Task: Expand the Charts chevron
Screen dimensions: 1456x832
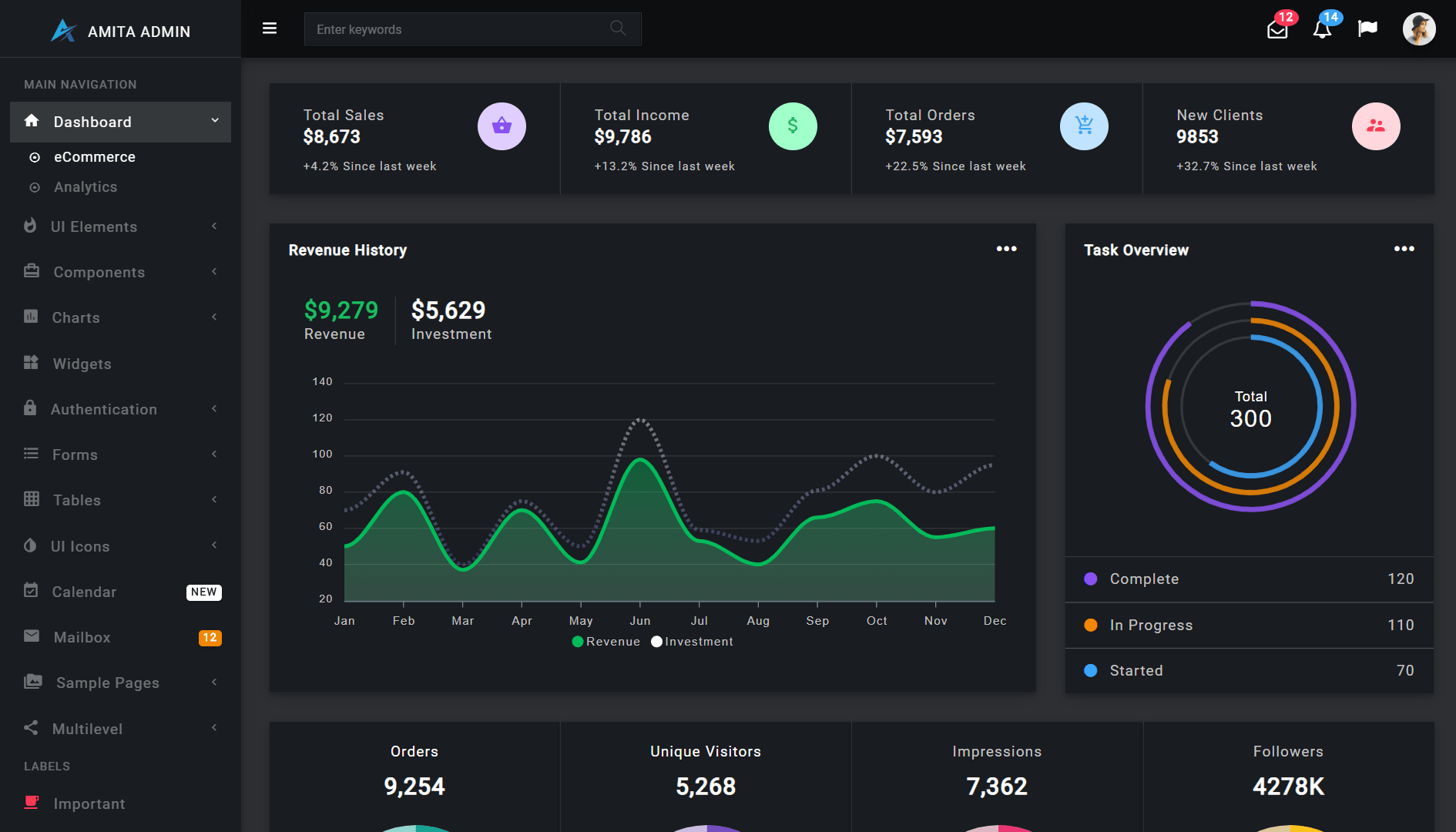Action: click(214, 317)
